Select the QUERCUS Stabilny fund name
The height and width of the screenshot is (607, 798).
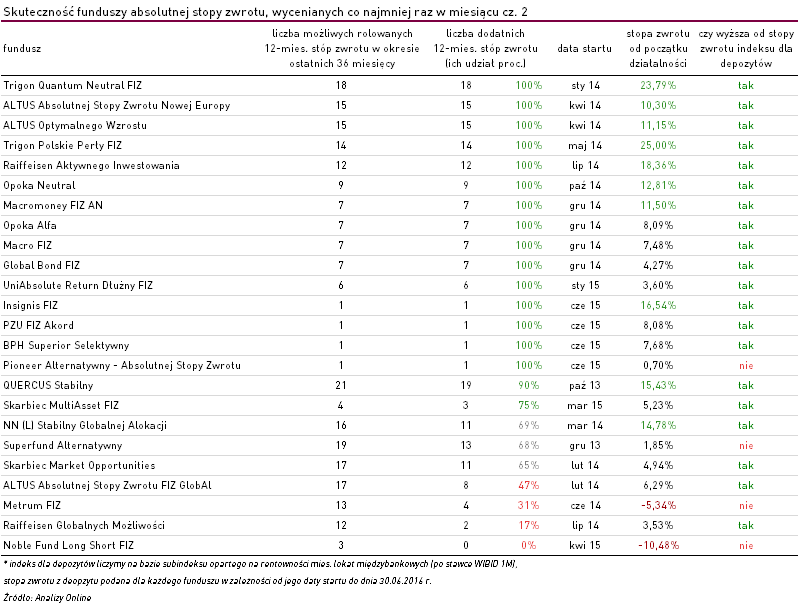pos(48,385)
